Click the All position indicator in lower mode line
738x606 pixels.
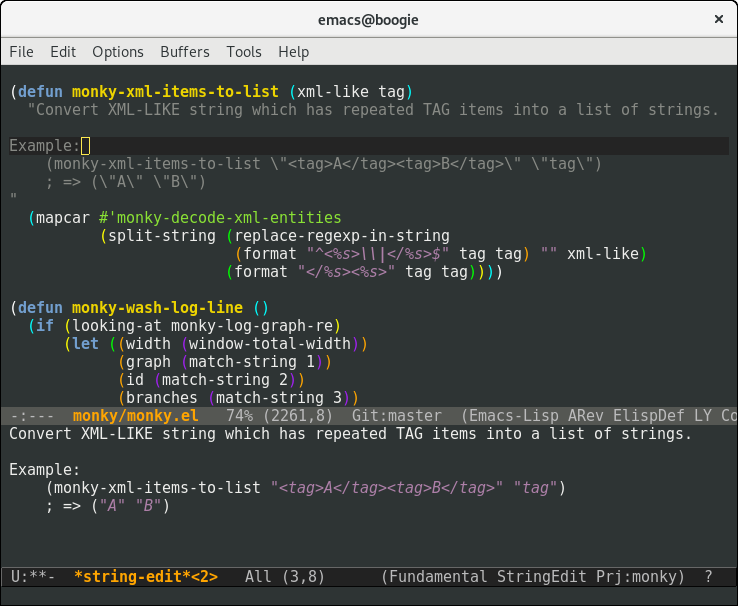point(258,577)
